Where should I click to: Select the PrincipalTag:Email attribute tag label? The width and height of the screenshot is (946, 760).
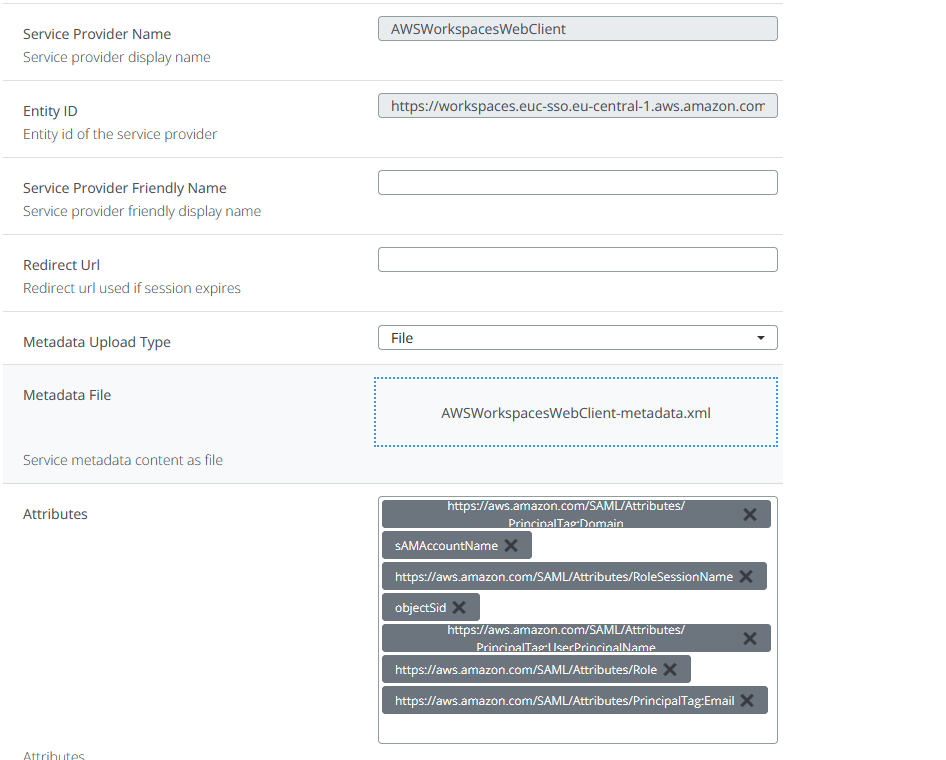(564, 700)
